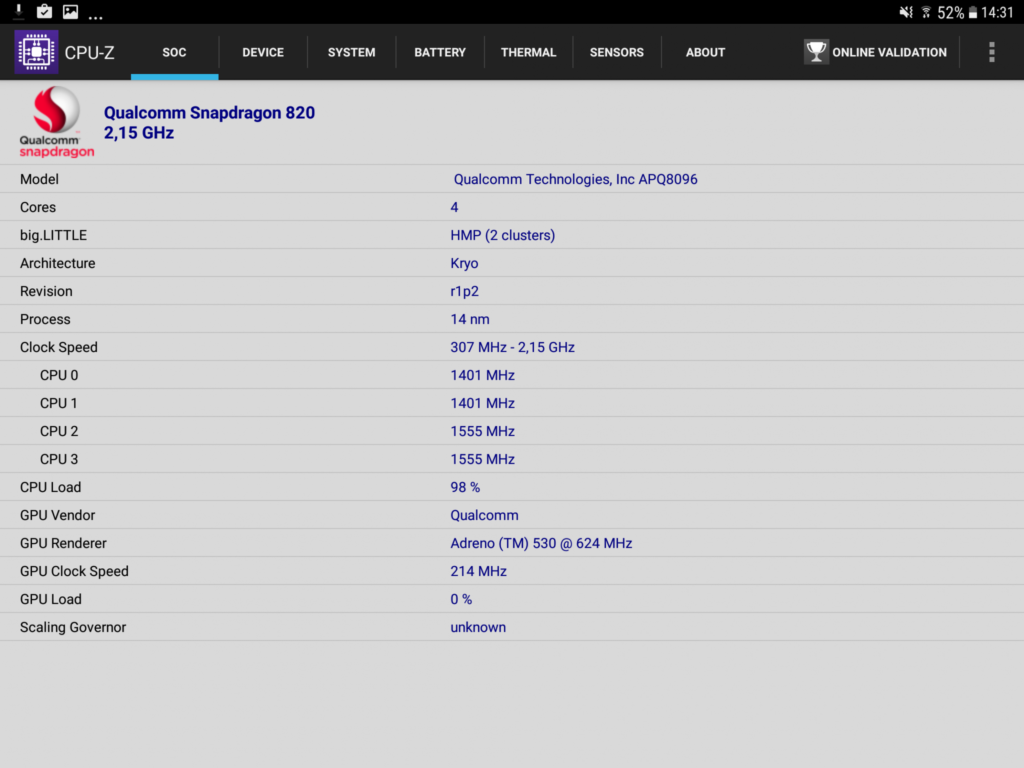The image size is (1024, 768).
Task: Go to the SENSORS tab
Action: click(x=617, y=52)
